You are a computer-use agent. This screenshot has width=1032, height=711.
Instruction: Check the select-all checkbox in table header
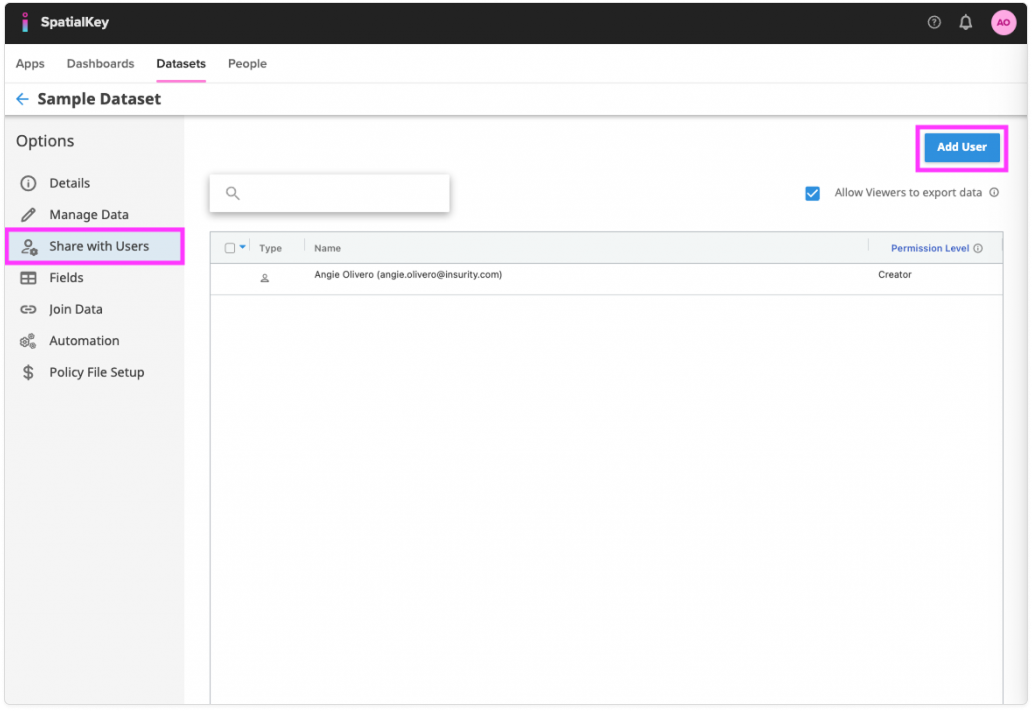230,248
